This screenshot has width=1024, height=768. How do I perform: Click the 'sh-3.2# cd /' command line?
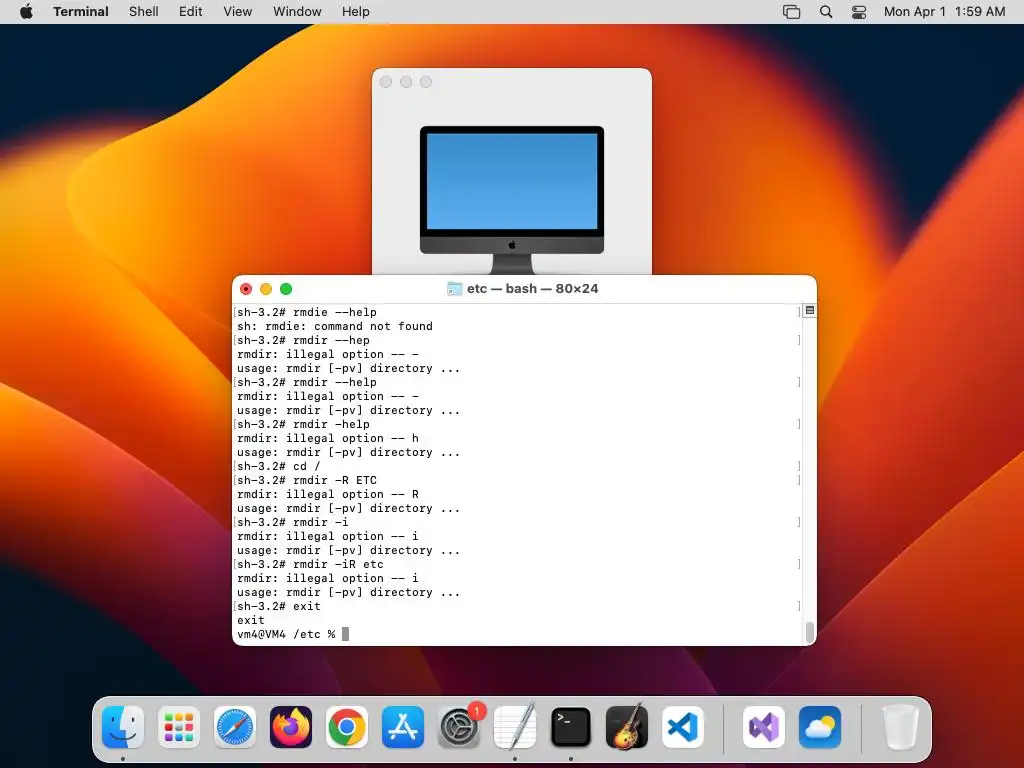click(x=278, y=466)
